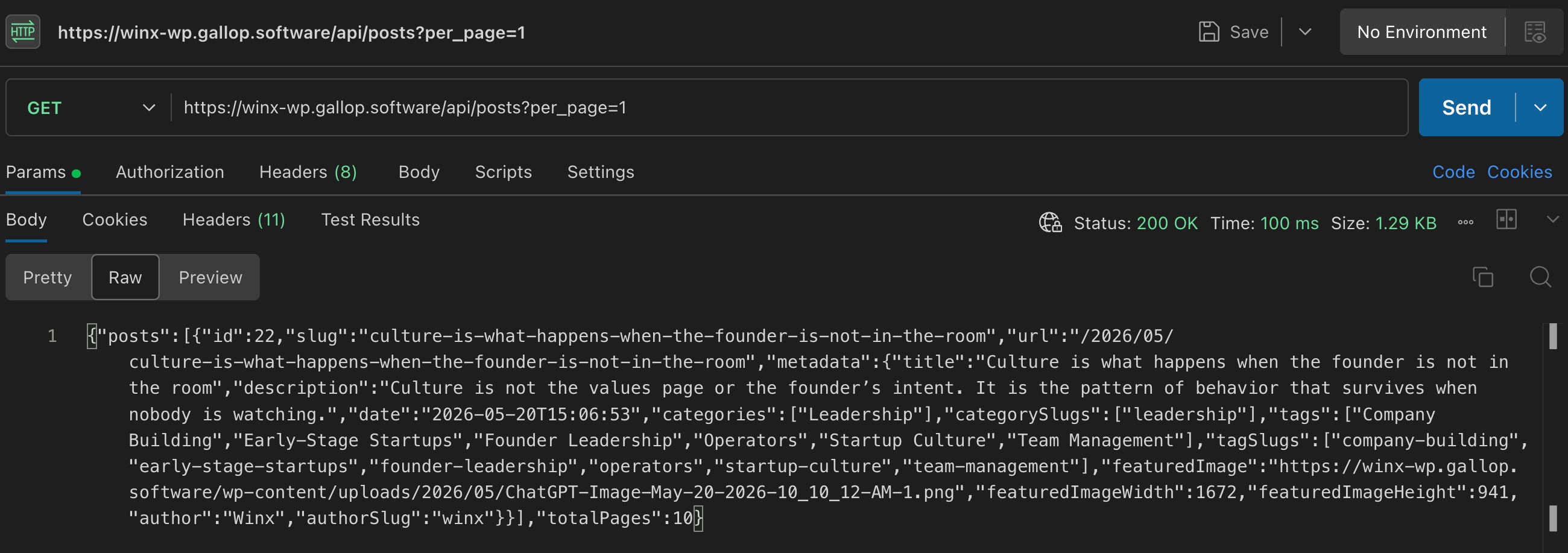1568x553 pixels.
Task: Open the response more options ellipsis
Action: [1465, 223]
